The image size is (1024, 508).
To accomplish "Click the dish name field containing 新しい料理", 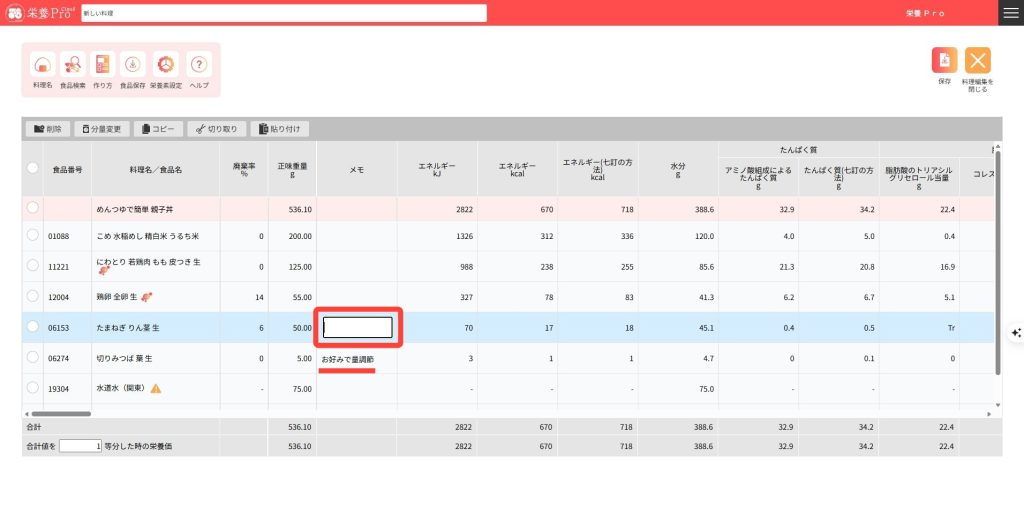I will 284,13.
